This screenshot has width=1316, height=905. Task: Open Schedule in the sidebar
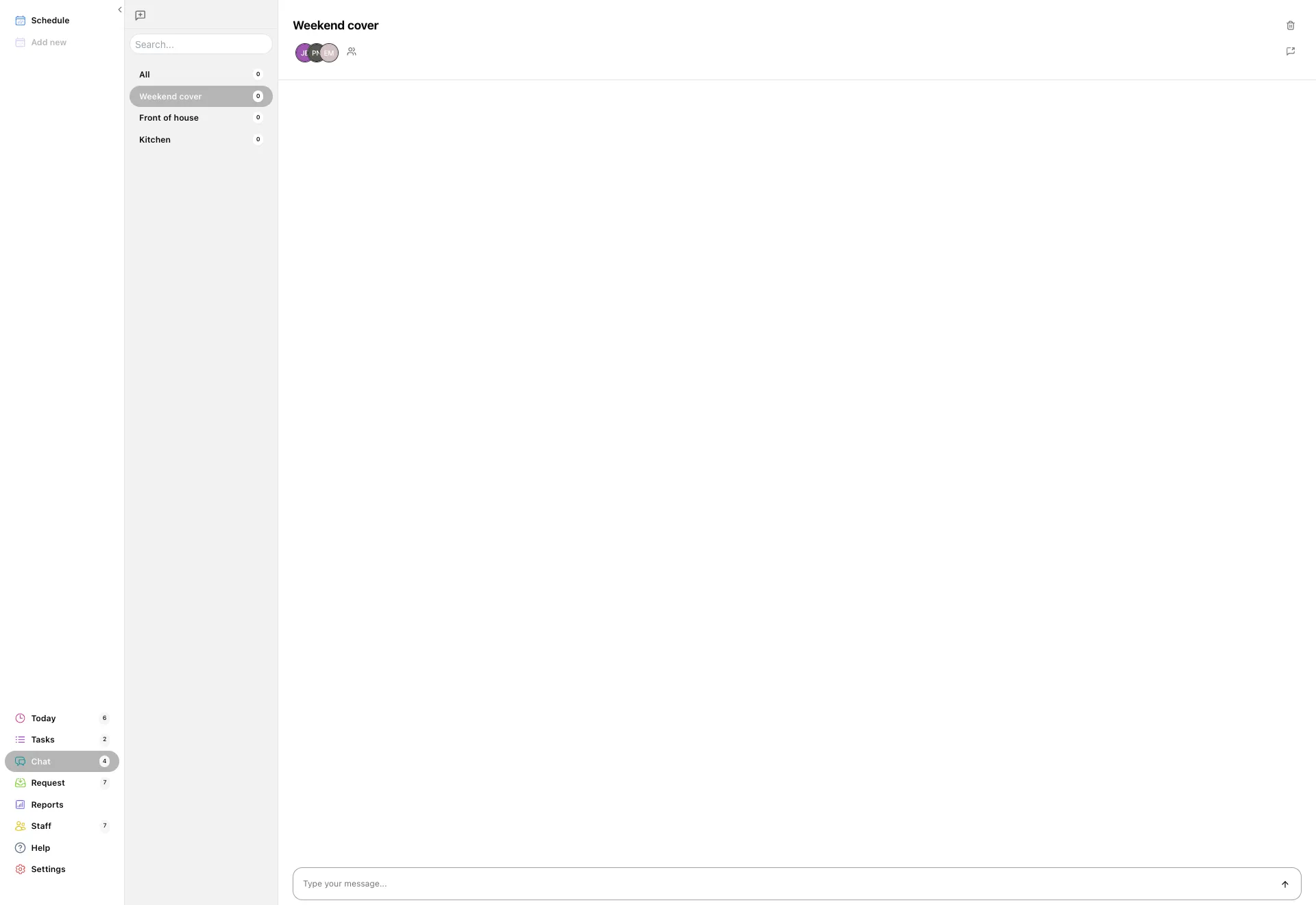click(x=62, y=21)
